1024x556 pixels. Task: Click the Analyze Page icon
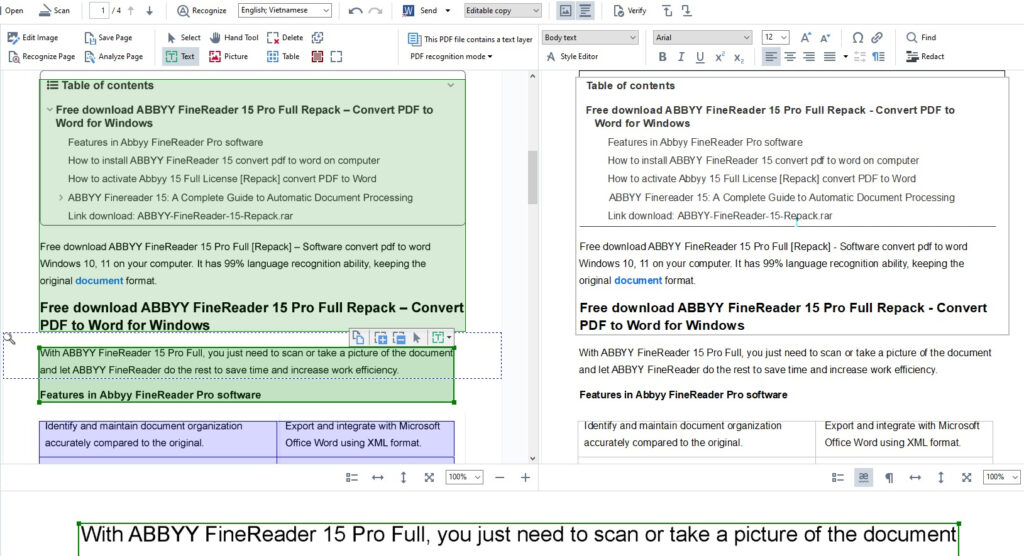(x=113, y=57)
